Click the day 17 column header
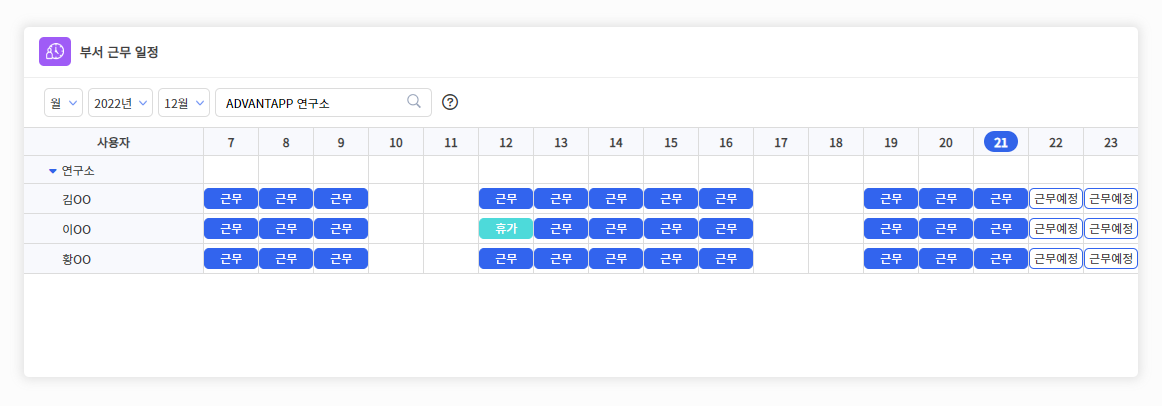Viewport: 1162px width, 406px height. [780, 142]
